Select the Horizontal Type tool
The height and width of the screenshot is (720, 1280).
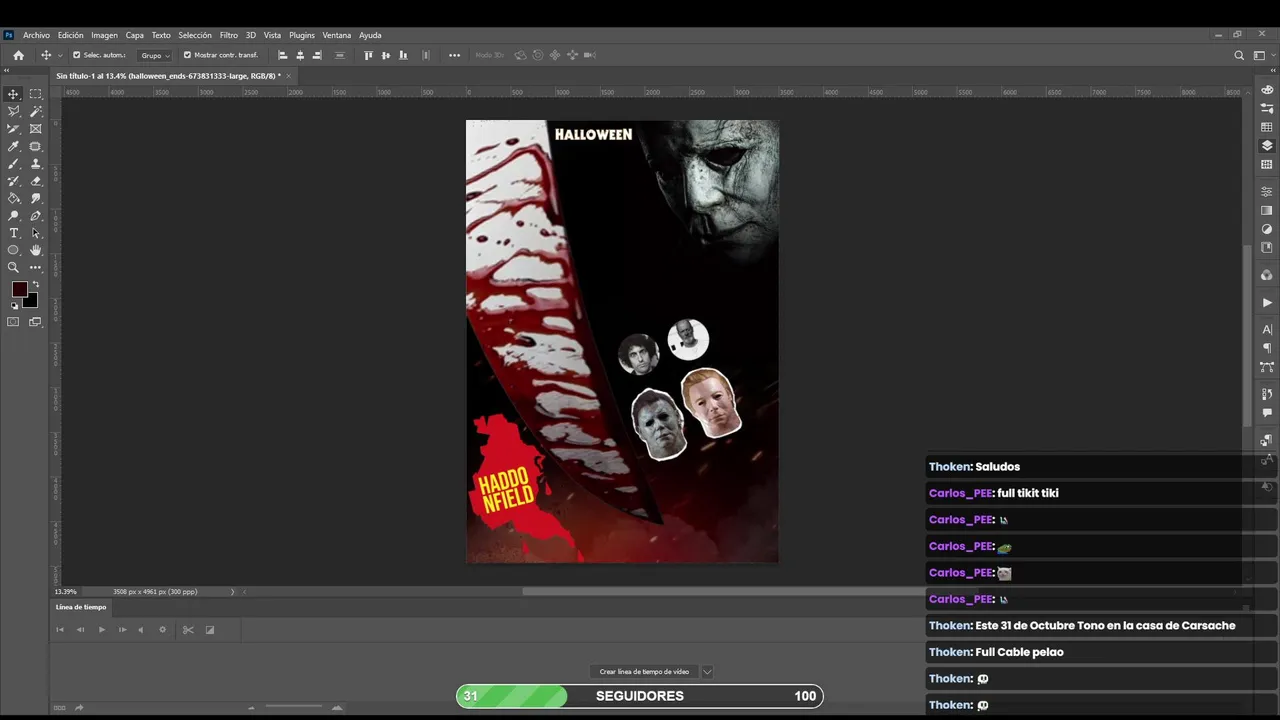pos(14,233)
